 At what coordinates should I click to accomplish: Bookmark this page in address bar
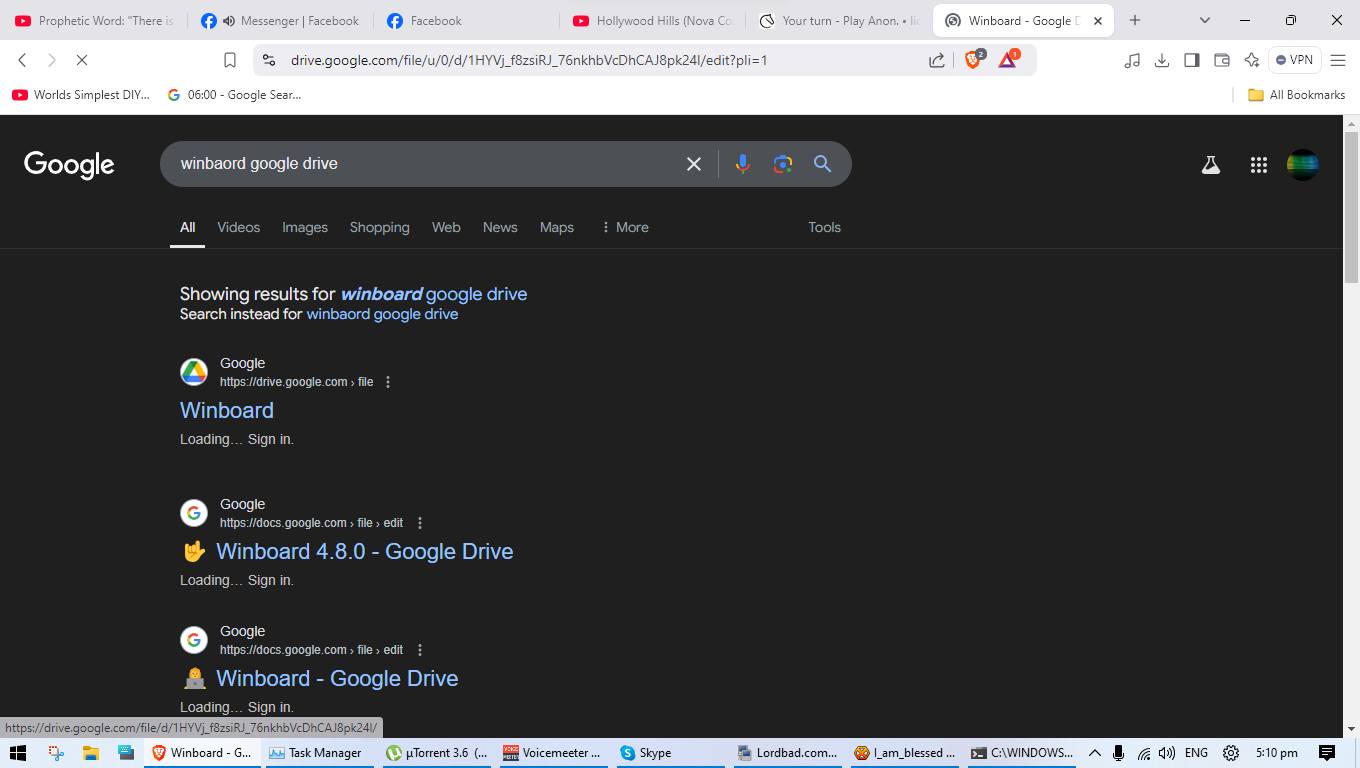pyautogui.click(x=229, y=60)
